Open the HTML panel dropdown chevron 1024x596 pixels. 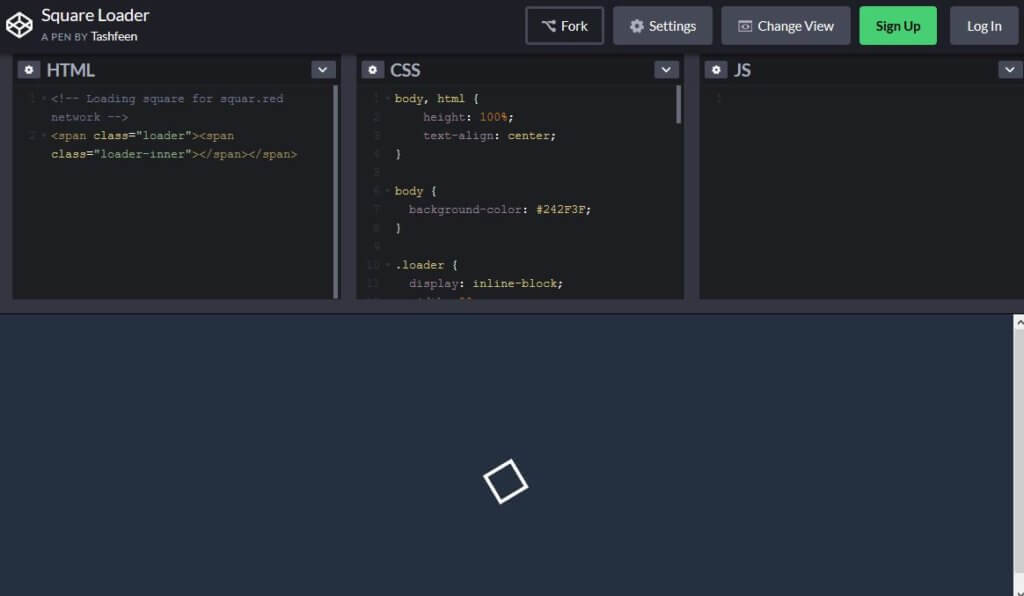tap(322, 69)
